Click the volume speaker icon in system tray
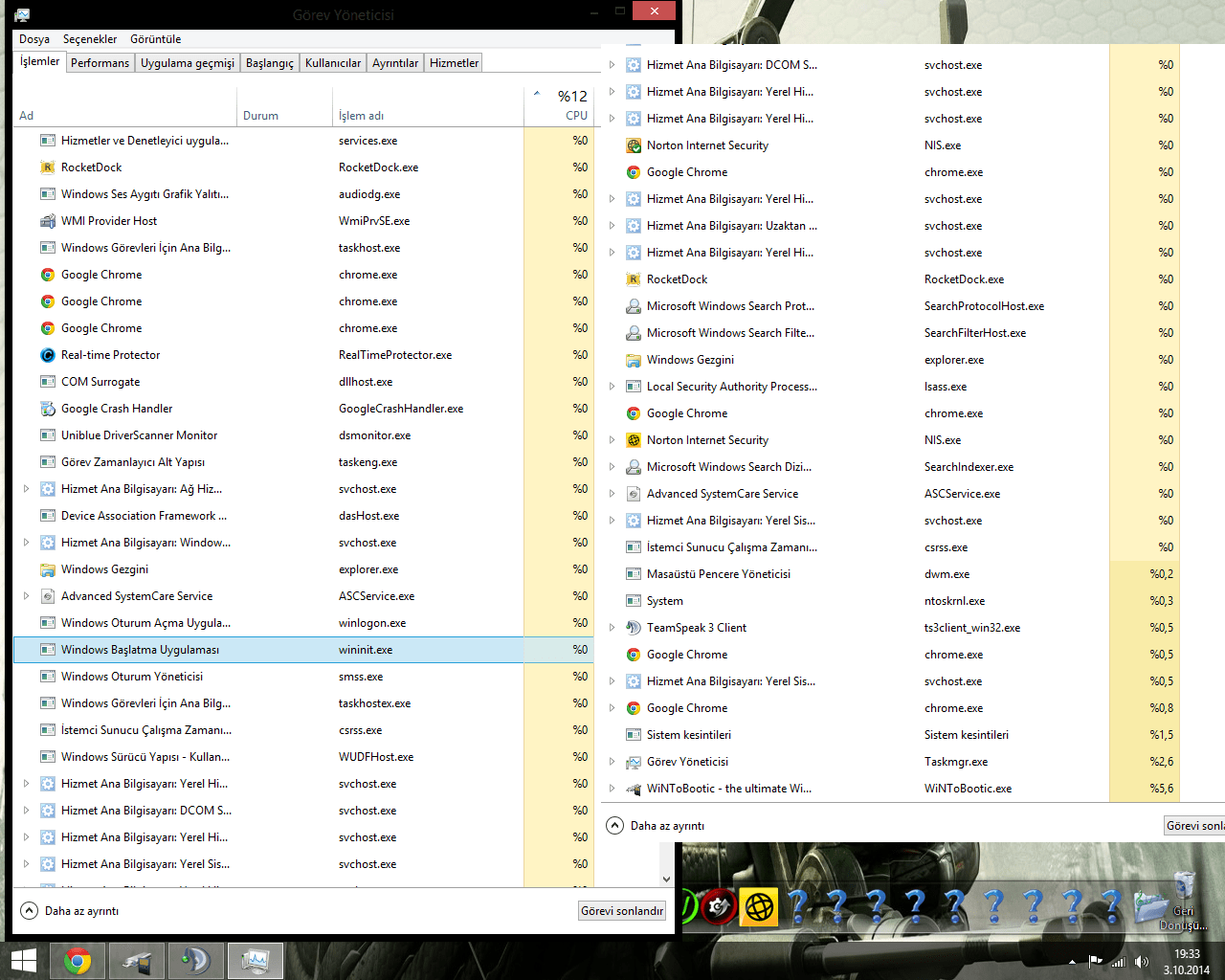1225x980 pixels. click(1141, 962)
